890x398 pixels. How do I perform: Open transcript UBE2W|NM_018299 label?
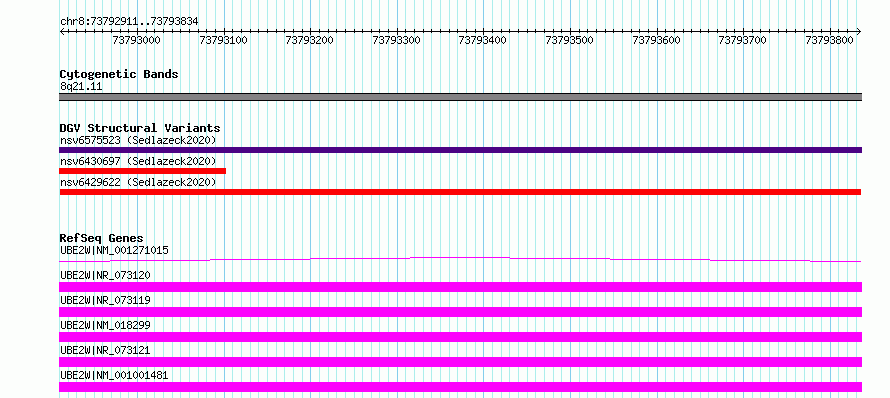pos(105,325)
